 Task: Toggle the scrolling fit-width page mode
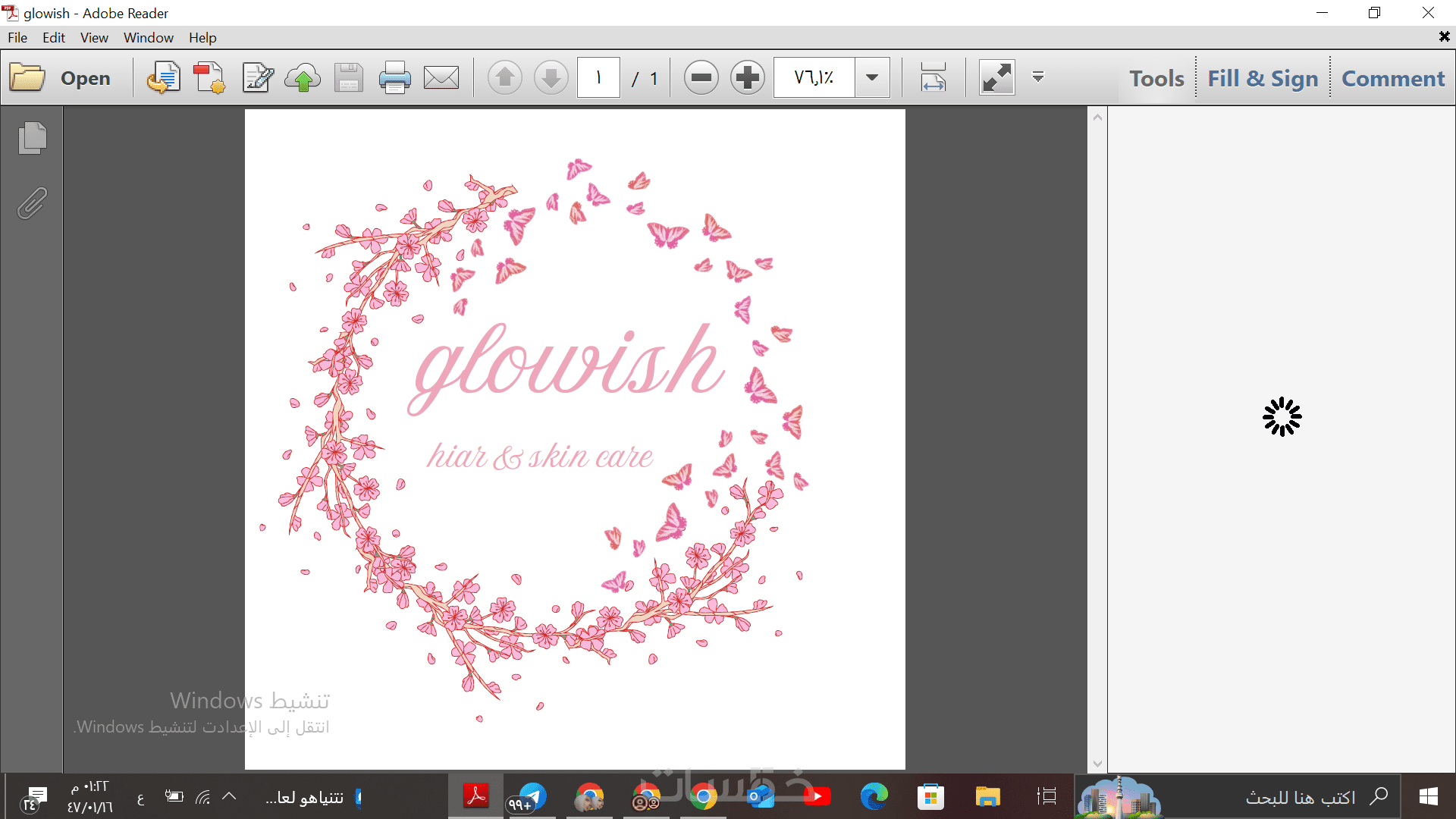click(x=934, y=77)
